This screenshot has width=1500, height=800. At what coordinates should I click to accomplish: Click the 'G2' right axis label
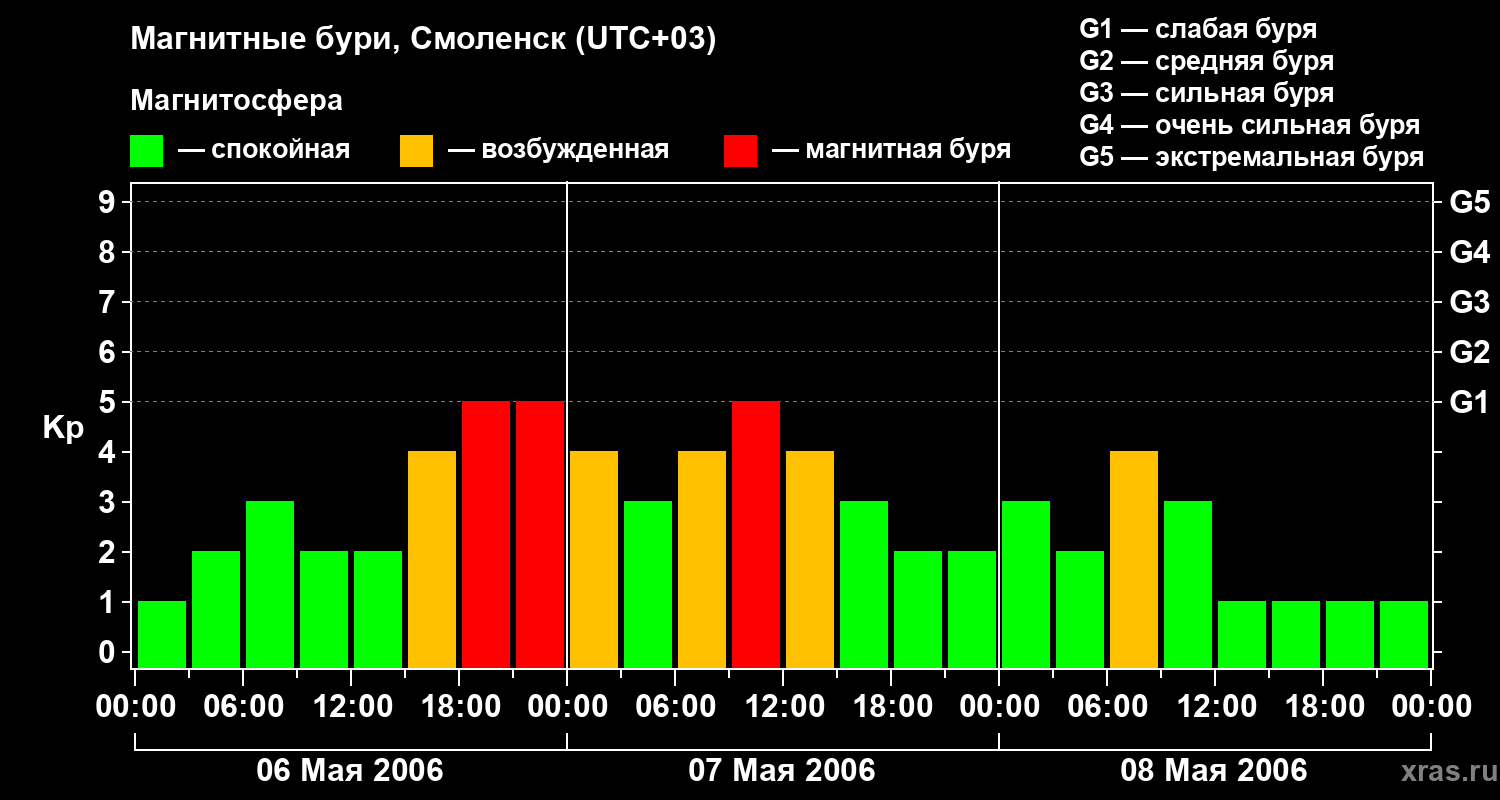pyautogui.click(x=1469, y=352)
